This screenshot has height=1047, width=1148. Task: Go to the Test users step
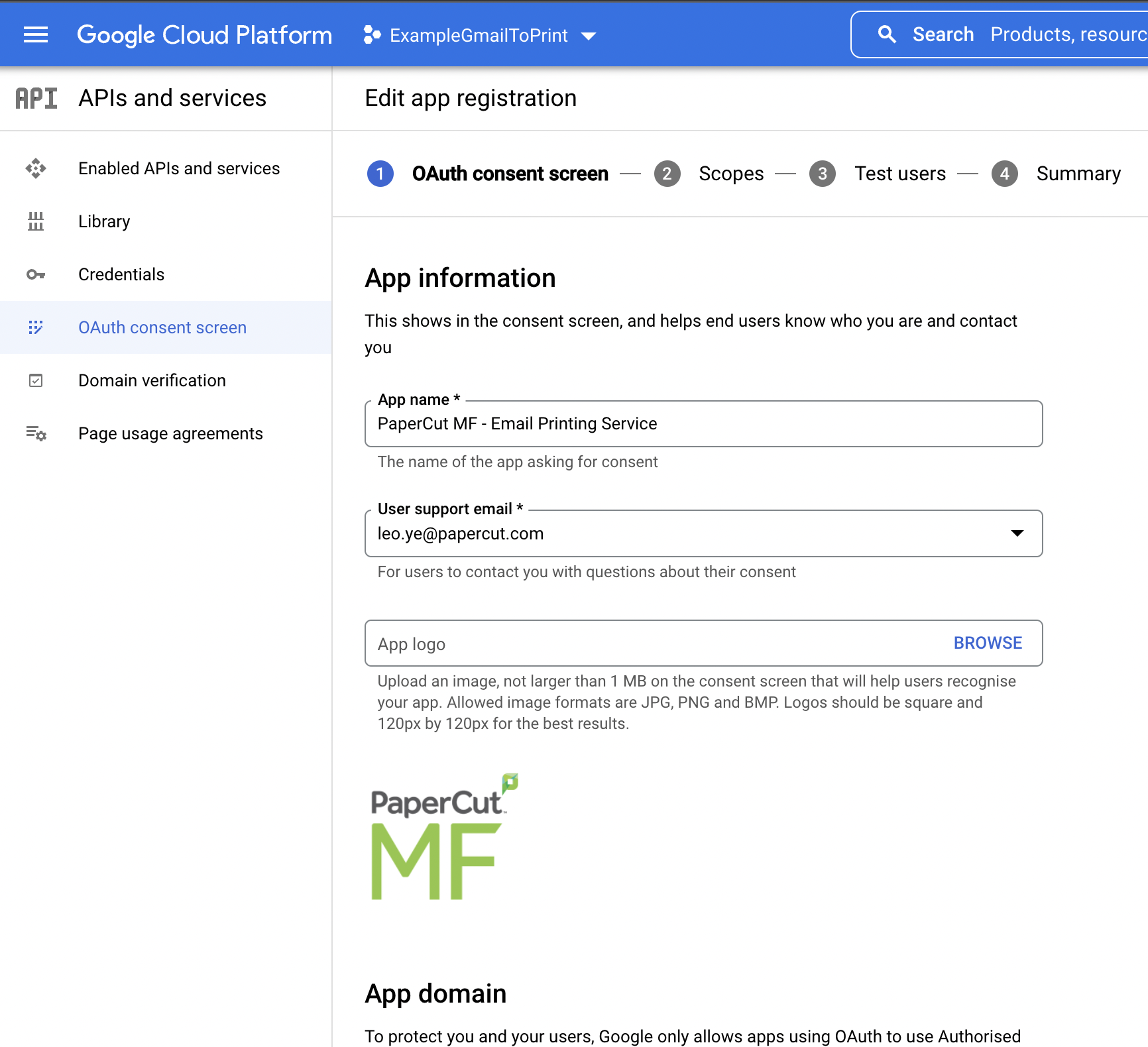tap(900, 174)
